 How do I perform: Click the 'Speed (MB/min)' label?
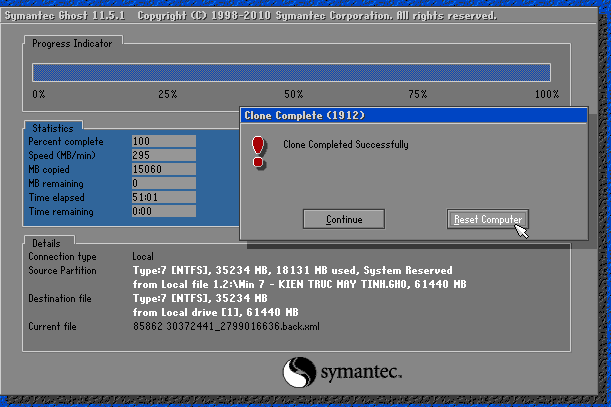point(62,156)
